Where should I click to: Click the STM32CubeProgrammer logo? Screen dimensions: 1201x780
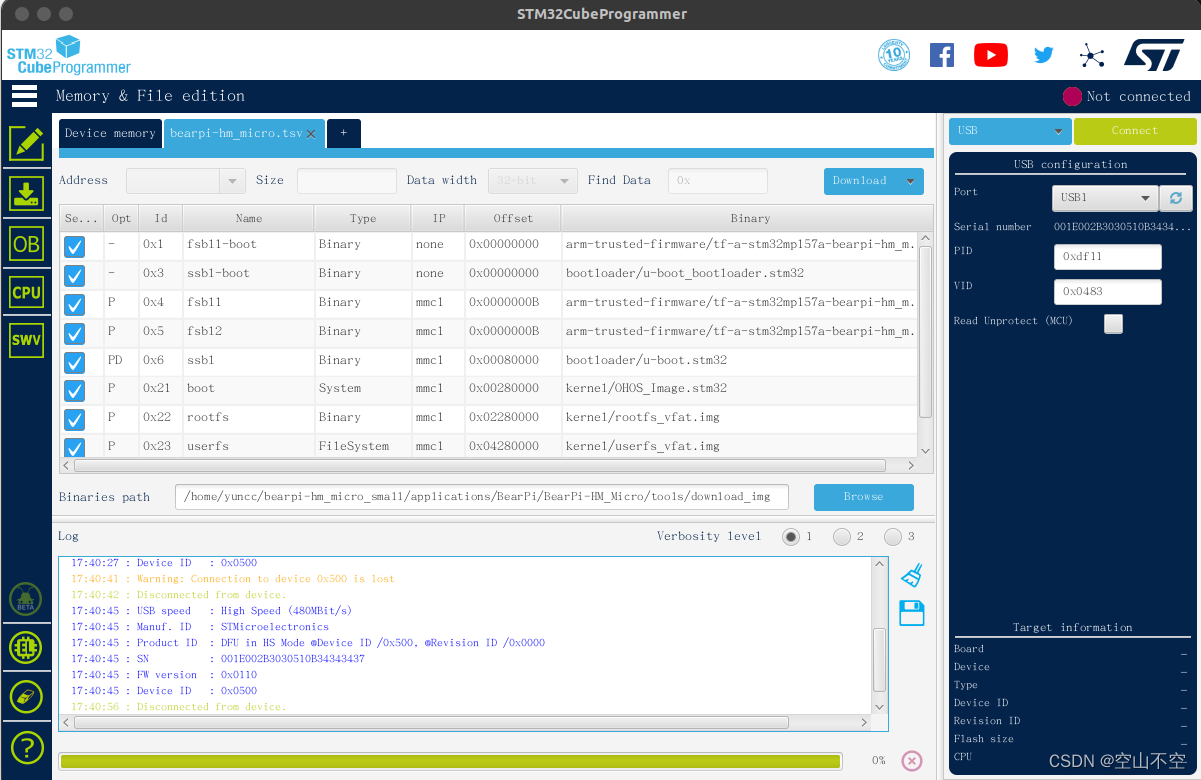coord(69,55)
